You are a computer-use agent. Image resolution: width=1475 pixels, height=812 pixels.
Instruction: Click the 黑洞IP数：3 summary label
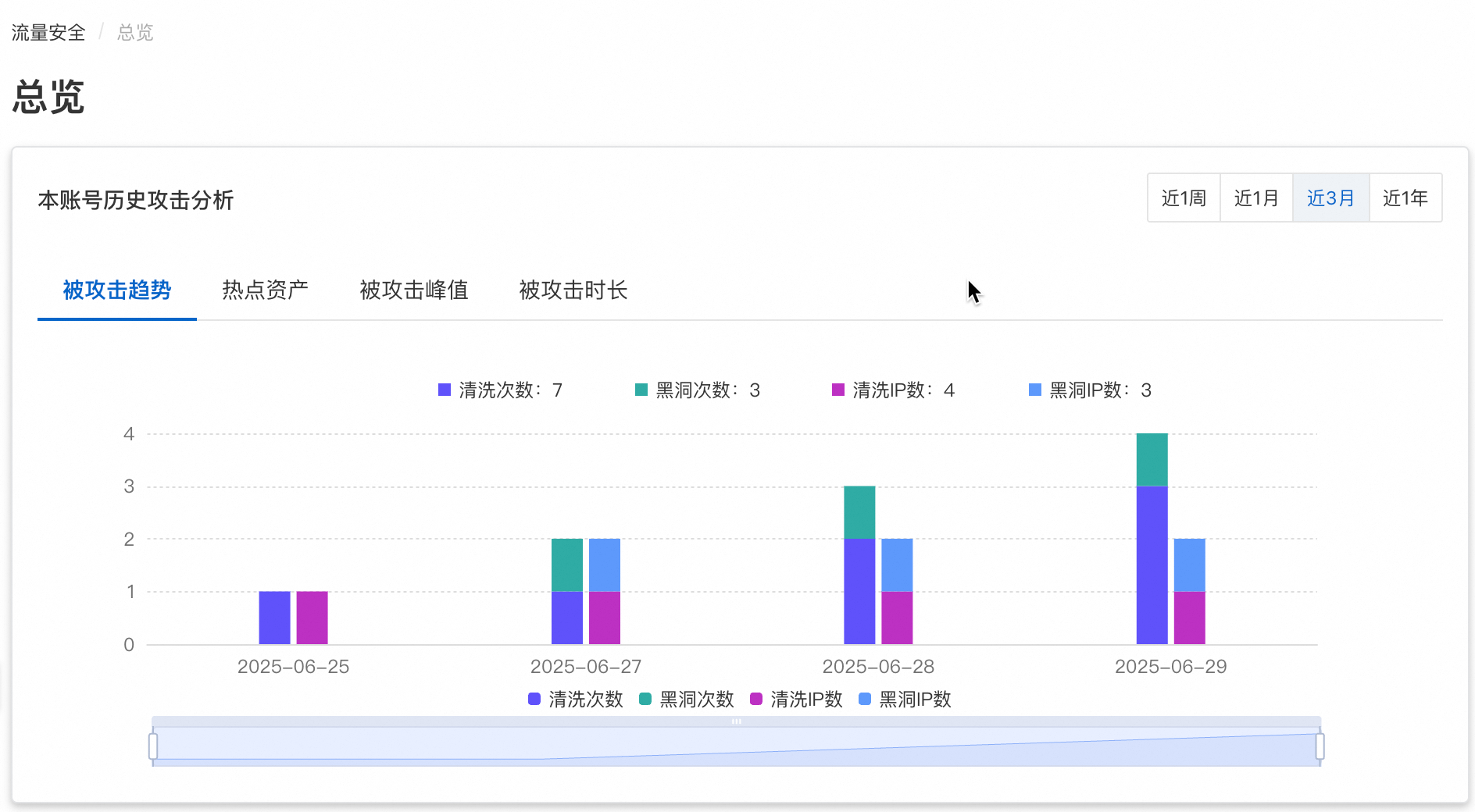click(1091, 390)
